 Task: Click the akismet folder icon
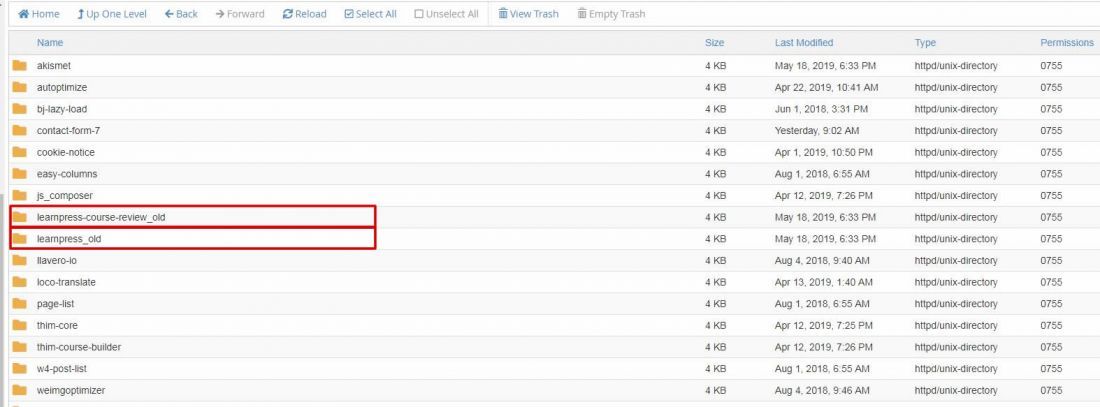(20, 66)
